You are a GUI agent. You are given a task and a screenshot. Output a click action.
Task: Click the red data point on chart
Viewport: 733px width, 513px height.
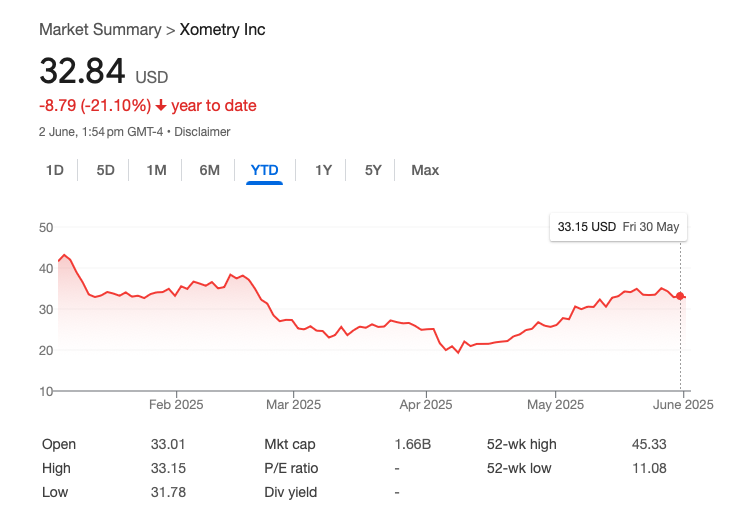point(680,296)
